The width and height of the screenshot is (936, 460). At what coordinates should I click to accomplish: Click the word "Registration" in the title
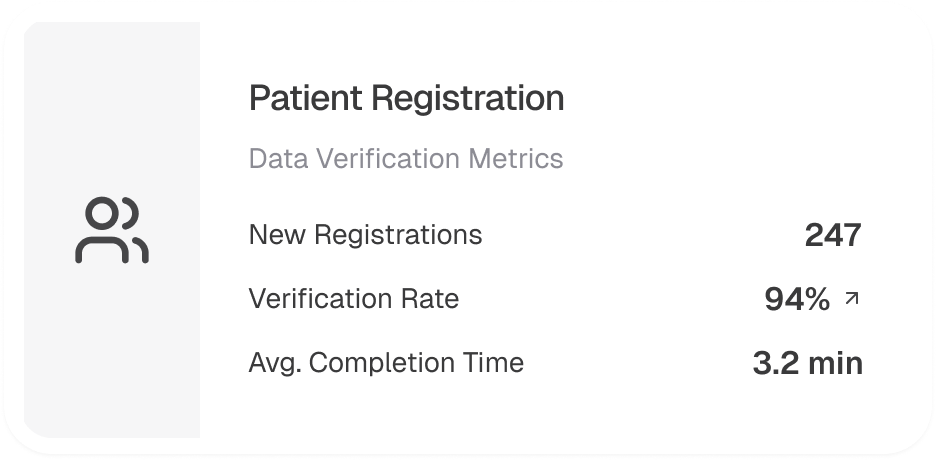pyautogui.click(x=467, y=99)
